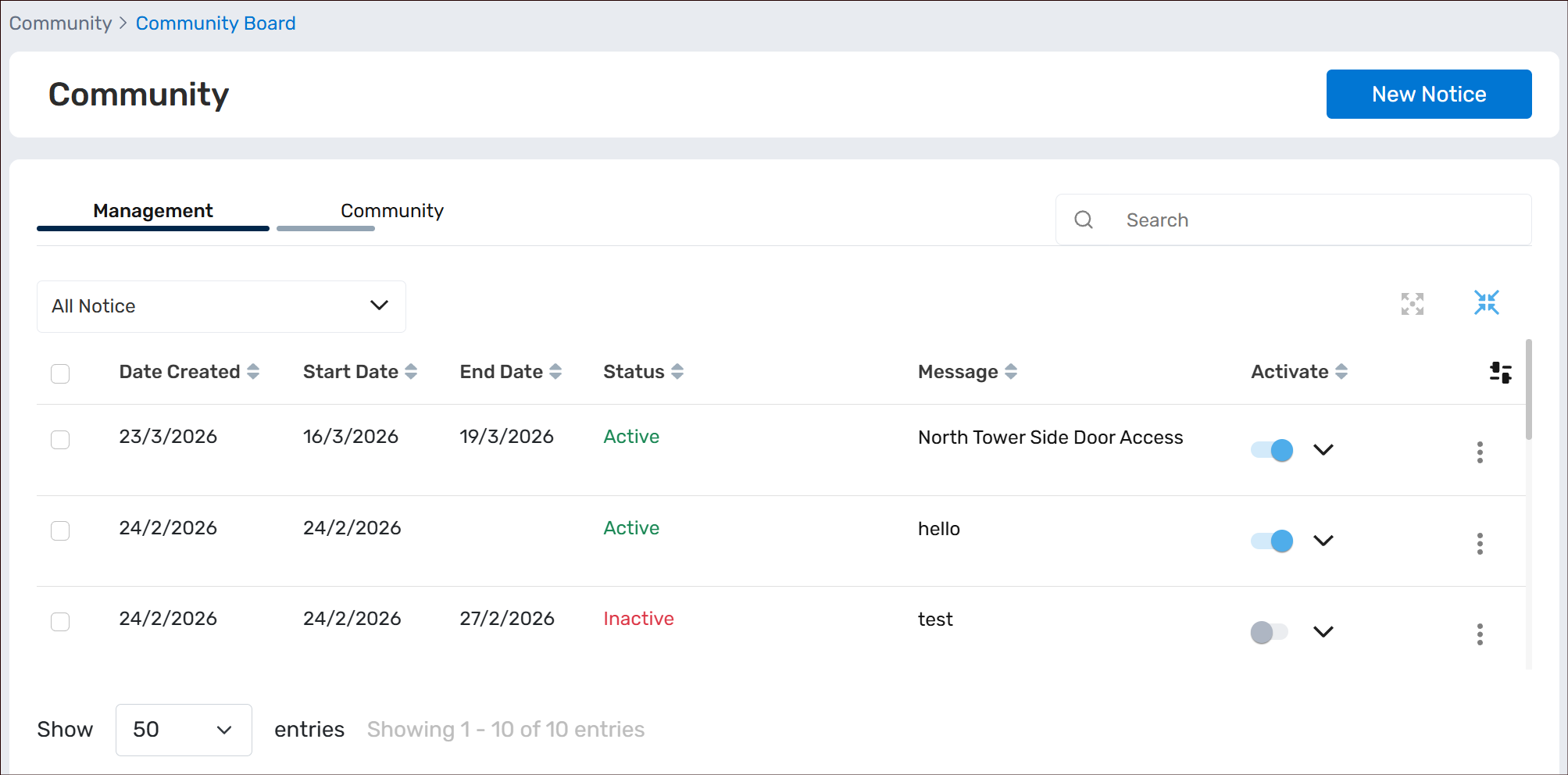Switch to the Community tab
This screenshot has height=775, width=1568.
point(391,211)
